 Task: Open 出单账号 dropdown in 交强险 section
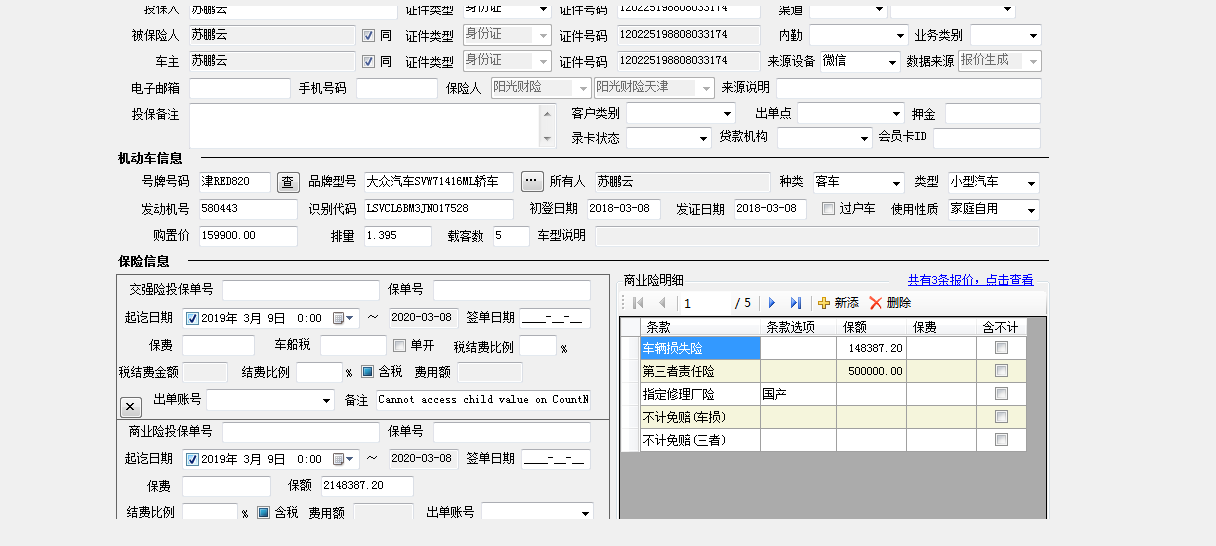[326, 400]
